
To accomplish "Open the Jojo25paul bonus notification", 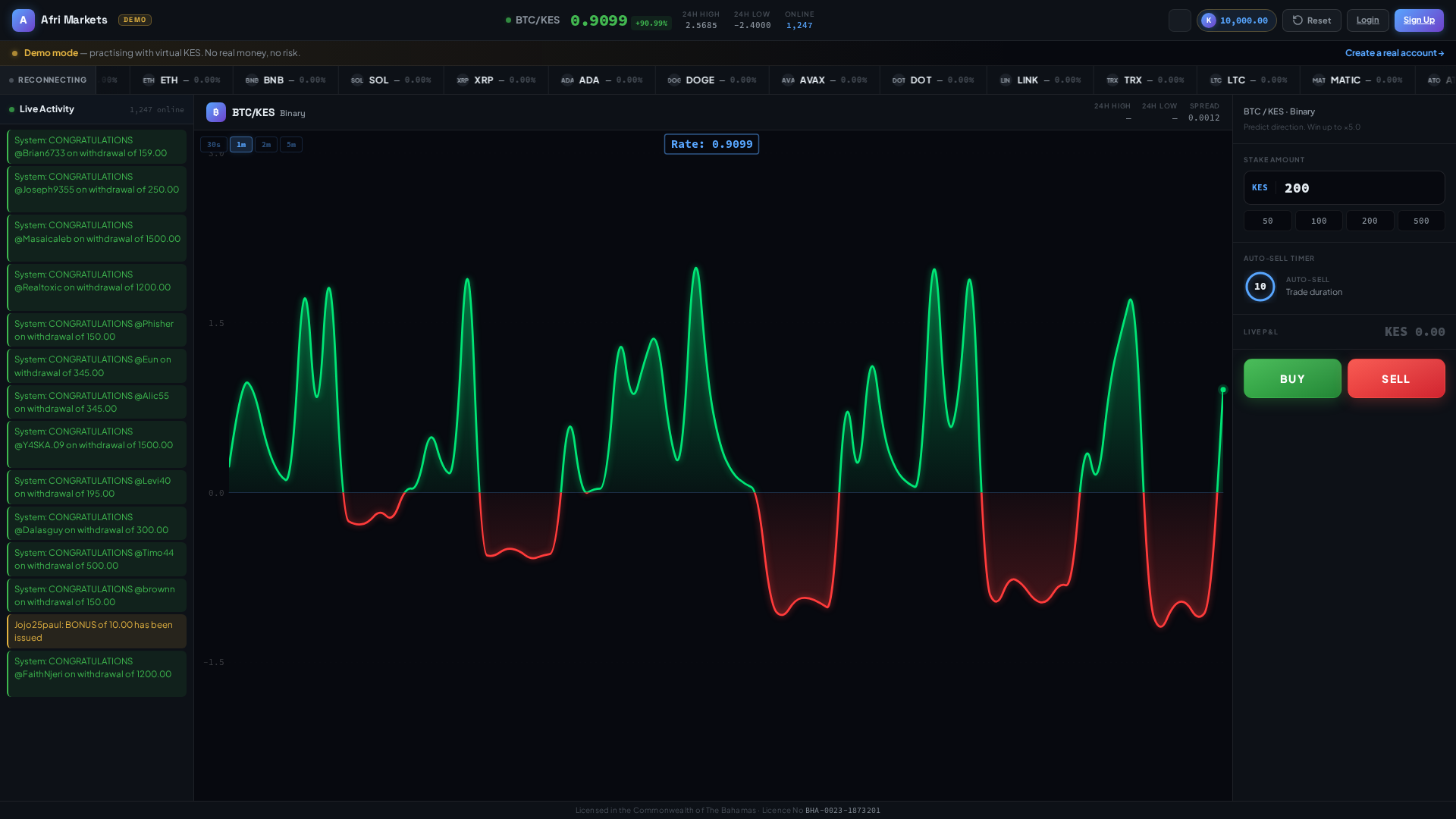I will coord(96,631).
